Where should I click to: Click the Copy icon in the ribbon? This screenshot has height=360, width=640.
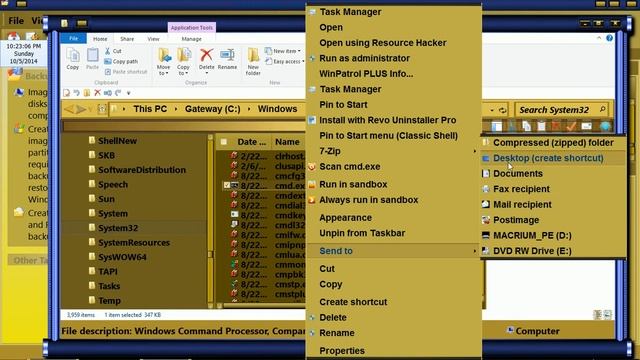73,55
